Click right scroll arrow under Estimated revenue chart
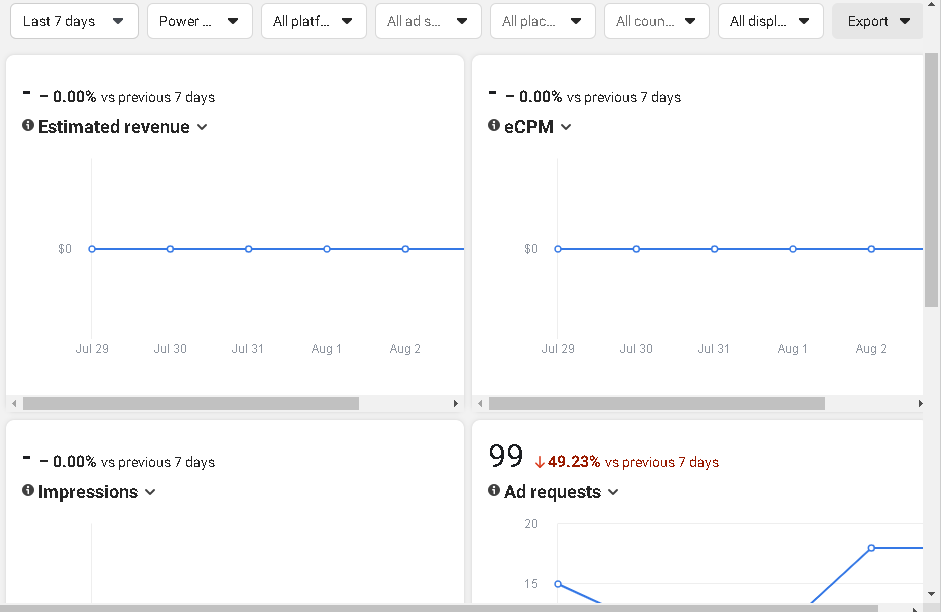 (x=456, y=403)
